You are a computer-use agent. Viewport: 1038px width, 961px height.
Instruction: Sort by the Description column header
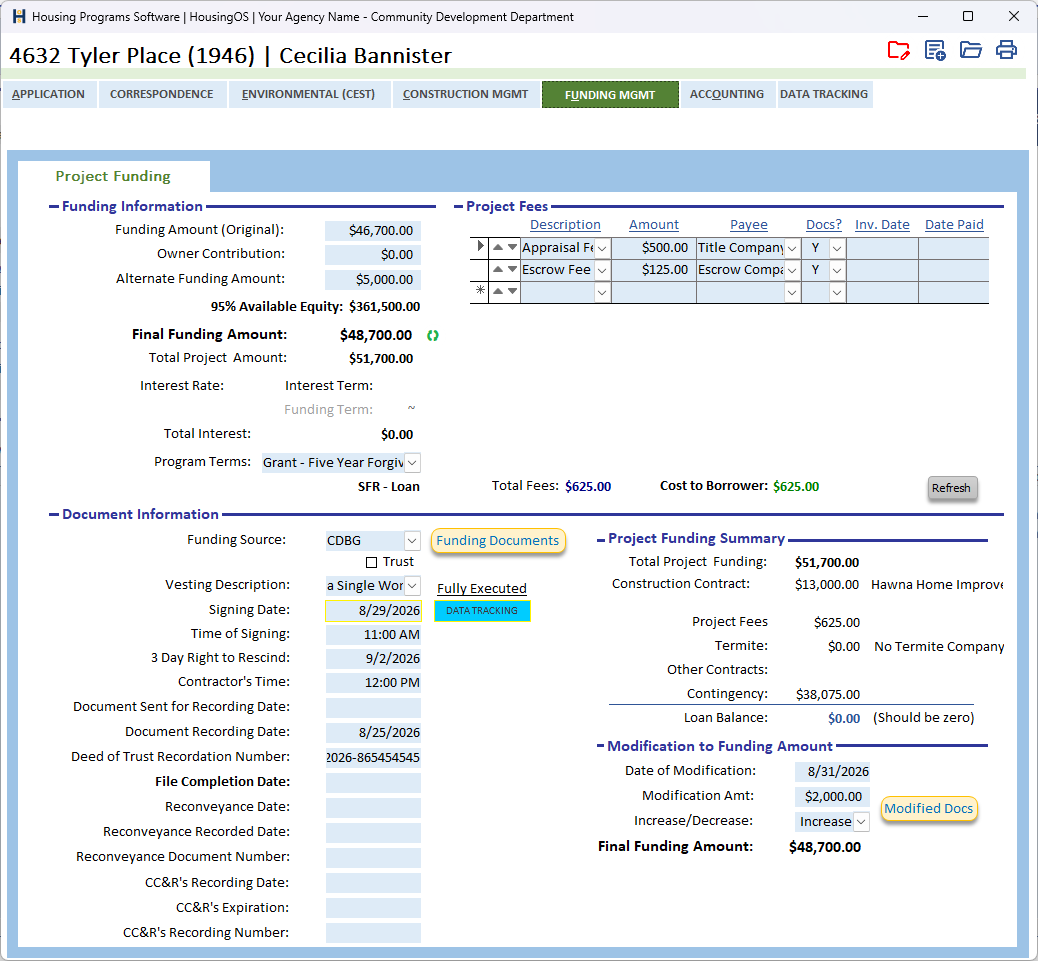(x=565, y=225)
